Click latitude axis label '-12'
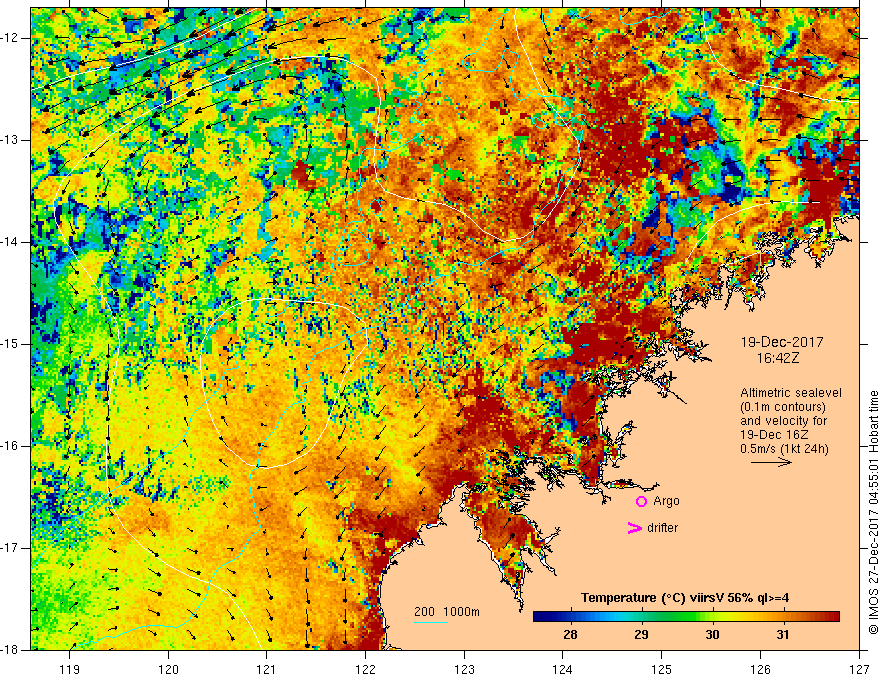The width and height of the screenshot is (880, 680). 10,38
